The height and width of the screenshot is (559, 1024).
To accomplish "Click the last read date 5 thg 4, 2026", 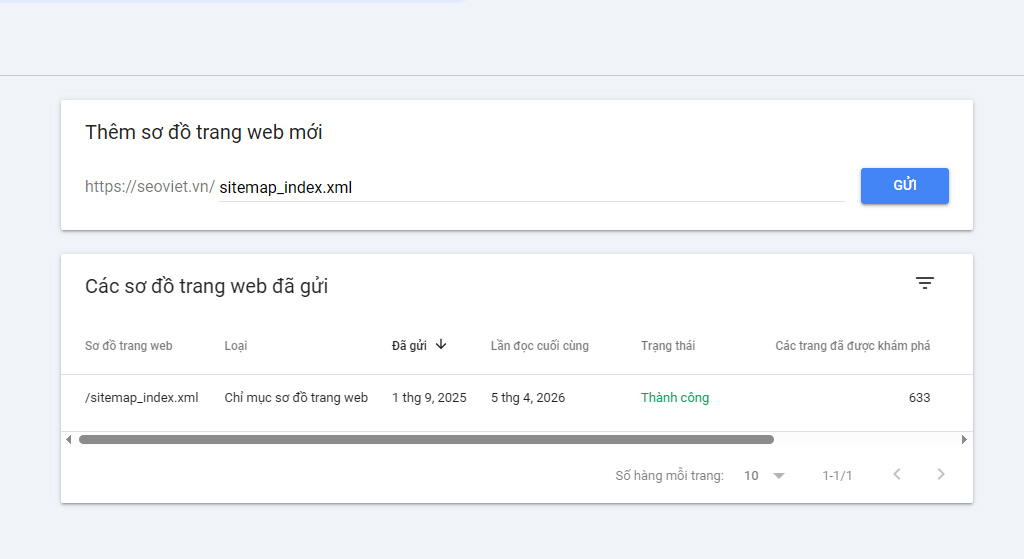I will [x=528, y=398].
